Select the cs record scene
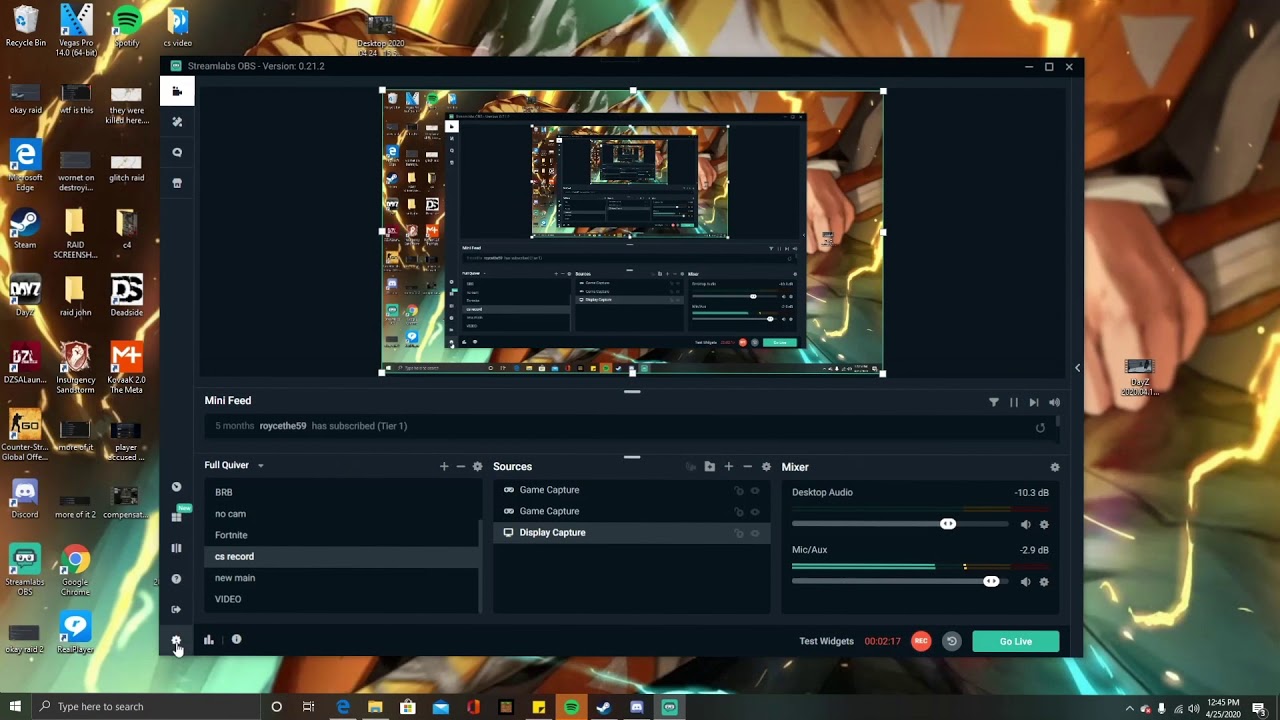This screenshot has height=720, width=1280. coord(342,556)
